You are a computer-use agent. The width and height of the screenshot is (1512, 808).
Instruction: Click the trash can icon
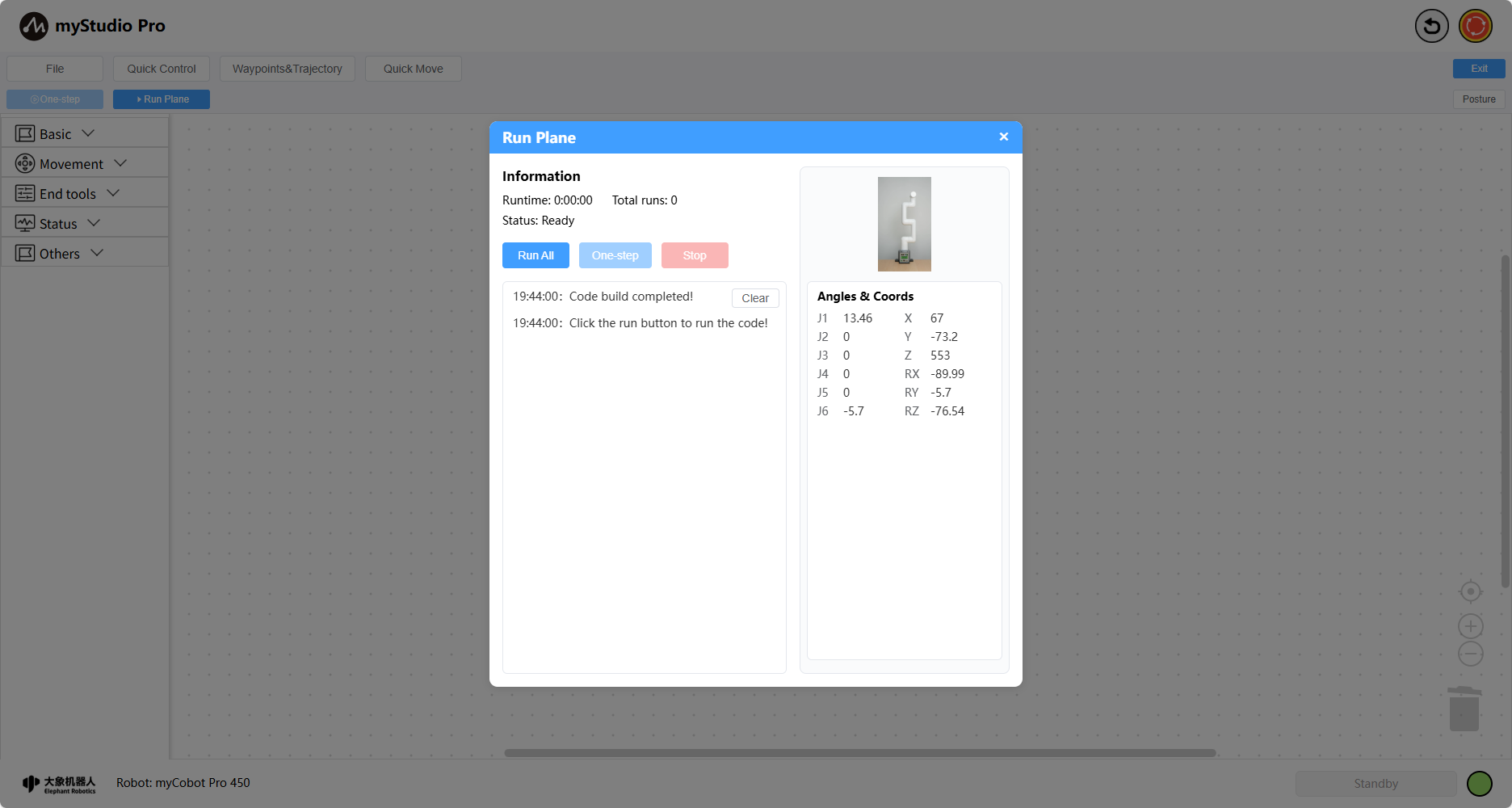[1464, 709]
